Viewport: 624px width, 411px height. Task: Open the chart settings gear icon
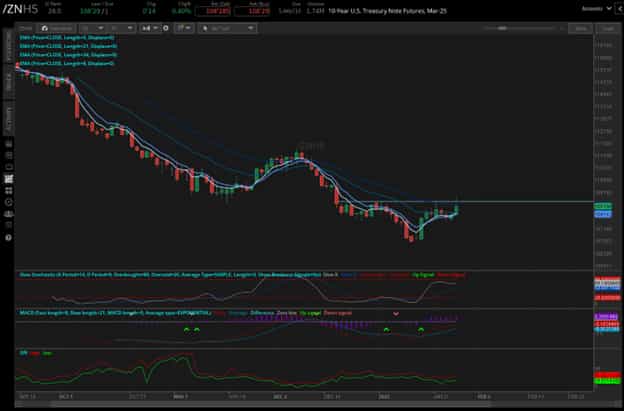coord(166,28)
